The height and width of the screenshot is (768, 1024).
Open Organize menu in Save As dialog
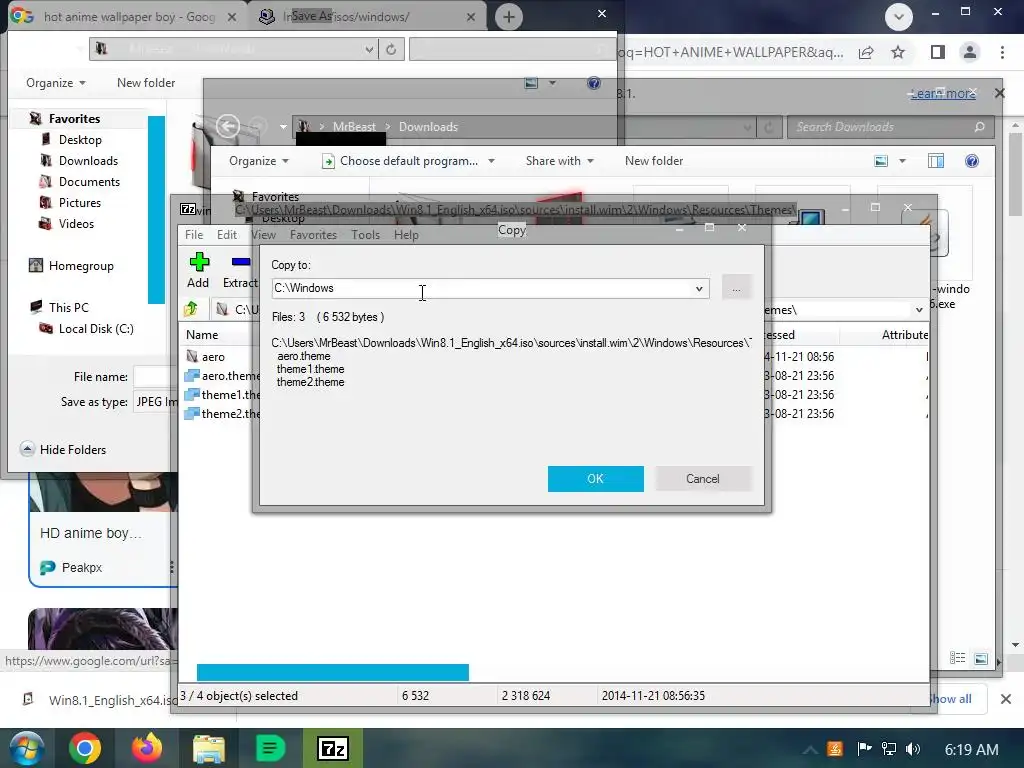pos(56,83)
